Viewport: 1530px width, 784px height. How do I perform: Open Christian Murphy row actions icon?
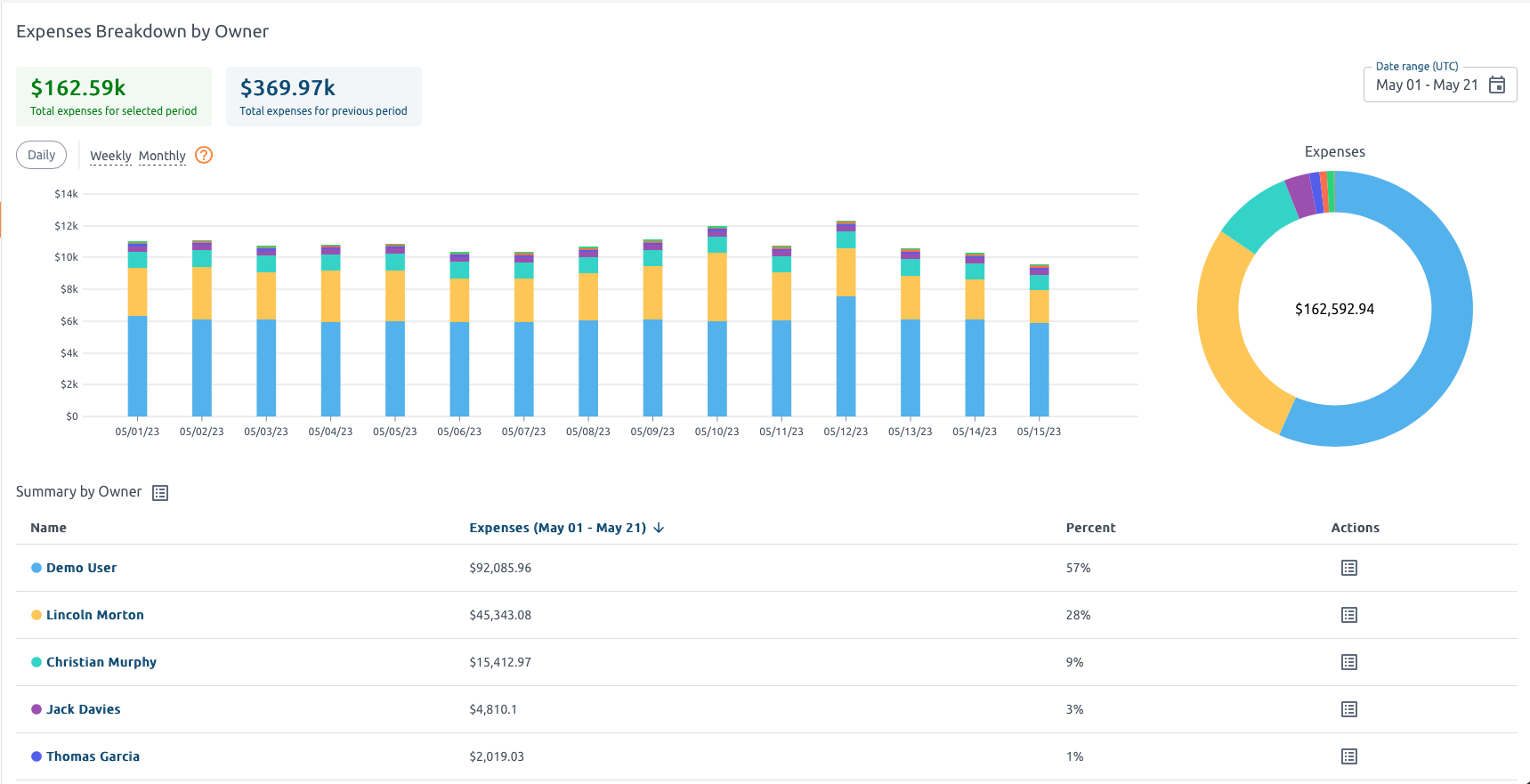(1349, 662)
